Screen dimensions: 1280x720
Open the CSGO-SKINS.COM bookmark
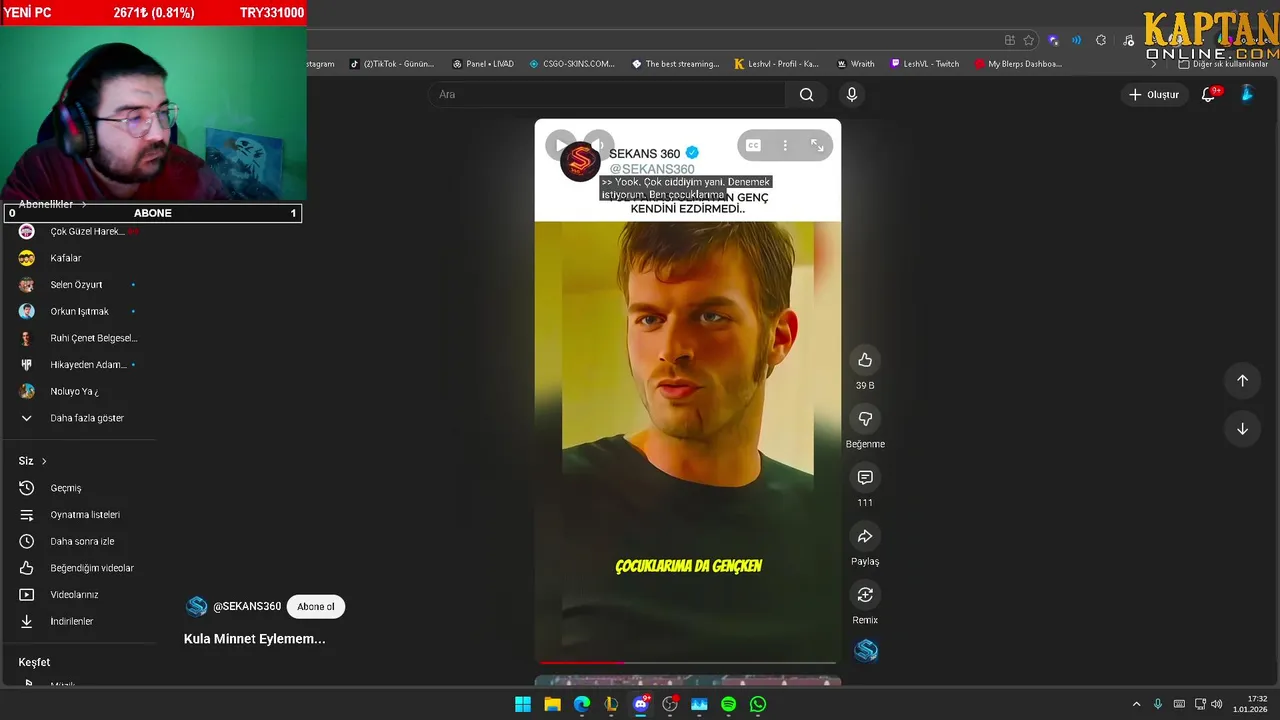point(572,64)
